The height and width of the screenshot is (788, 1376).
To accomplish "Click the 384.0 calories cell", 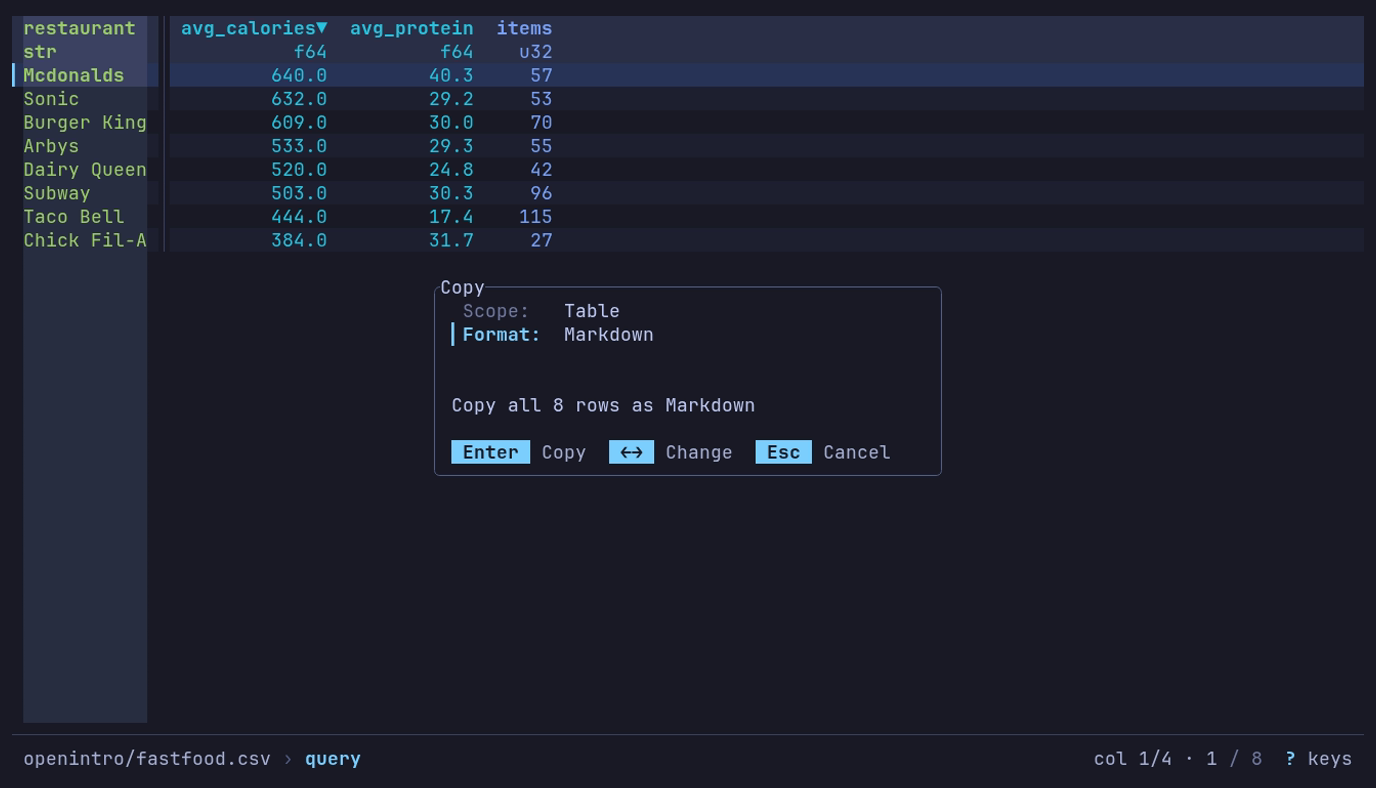I will click(x=299, y=240).
